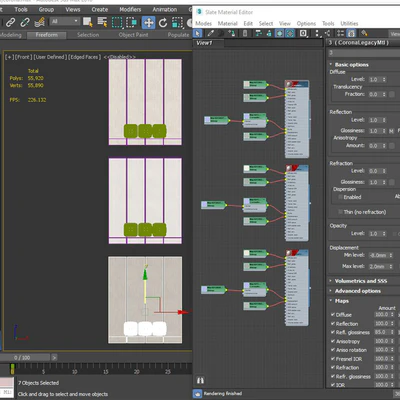The width and height of the screenshot is (400, 400).
Task: Open the viewport [+] menu
Action: (x=9, y=57)
